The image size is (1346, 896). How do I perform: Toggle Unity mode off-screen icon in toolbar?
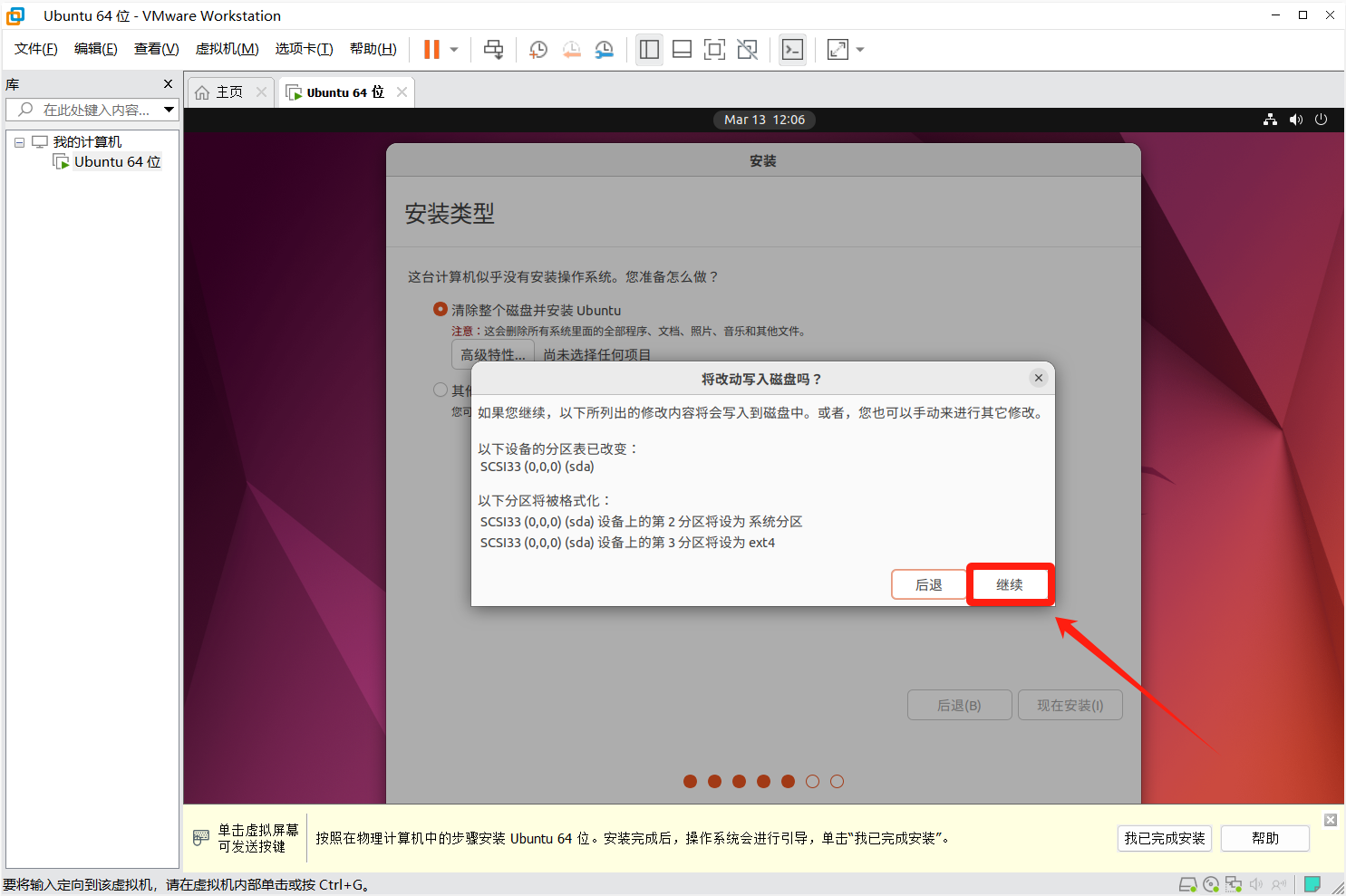747,50
